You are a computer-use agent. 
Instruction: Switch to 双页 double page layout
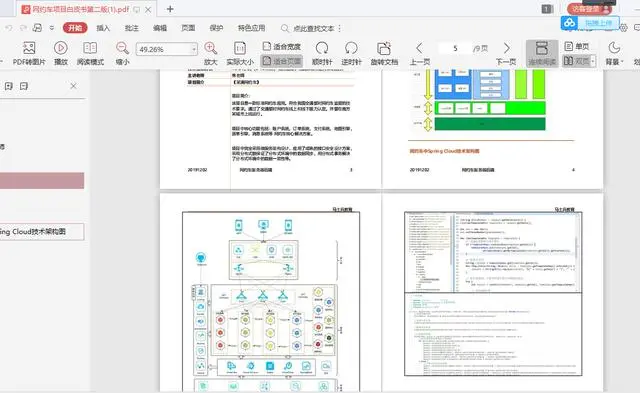coord(576,61)
